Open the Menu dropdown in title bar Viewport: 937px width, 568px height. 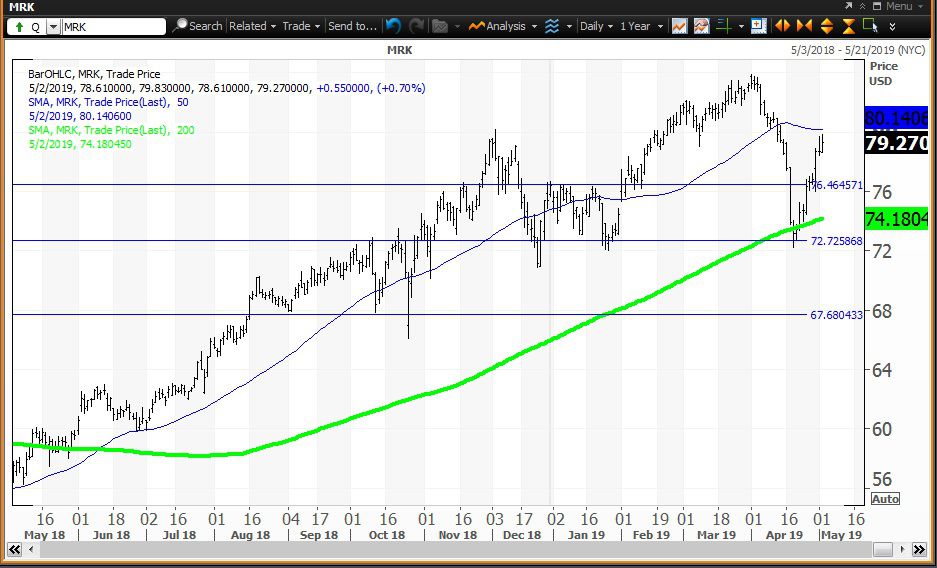tap(904, 6)
